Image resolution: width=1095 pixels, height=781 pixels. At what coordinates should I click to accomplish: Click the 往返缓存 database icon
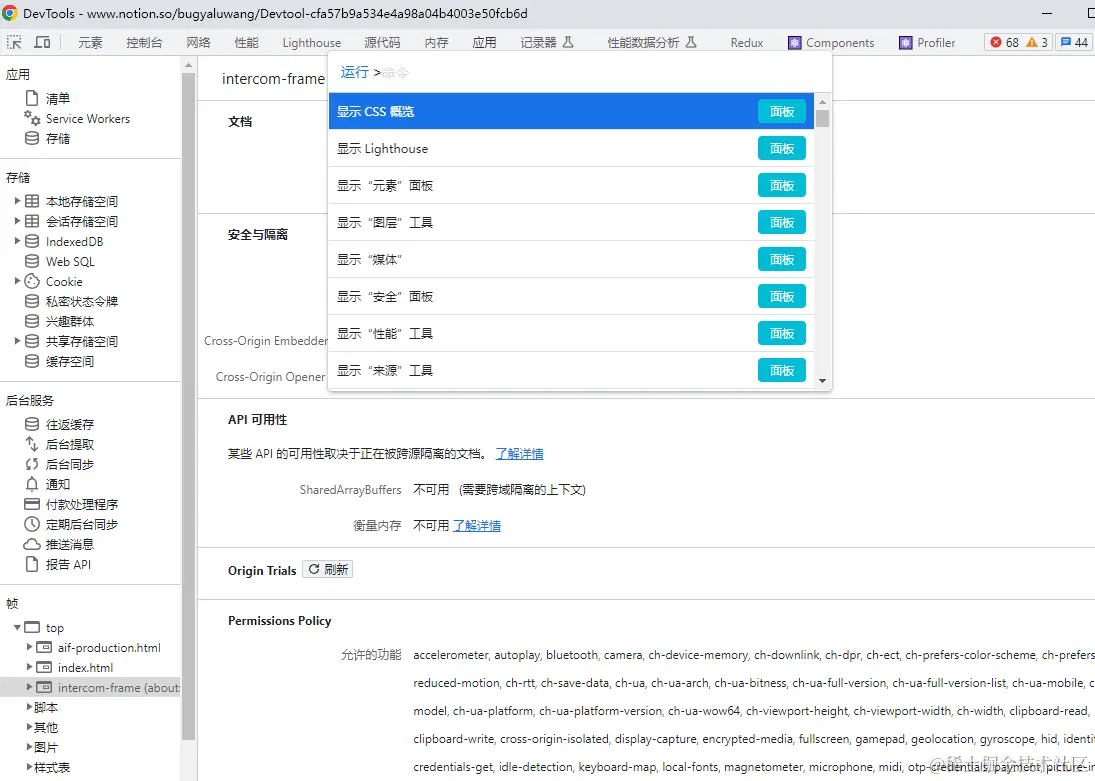(x=32, y=424)
